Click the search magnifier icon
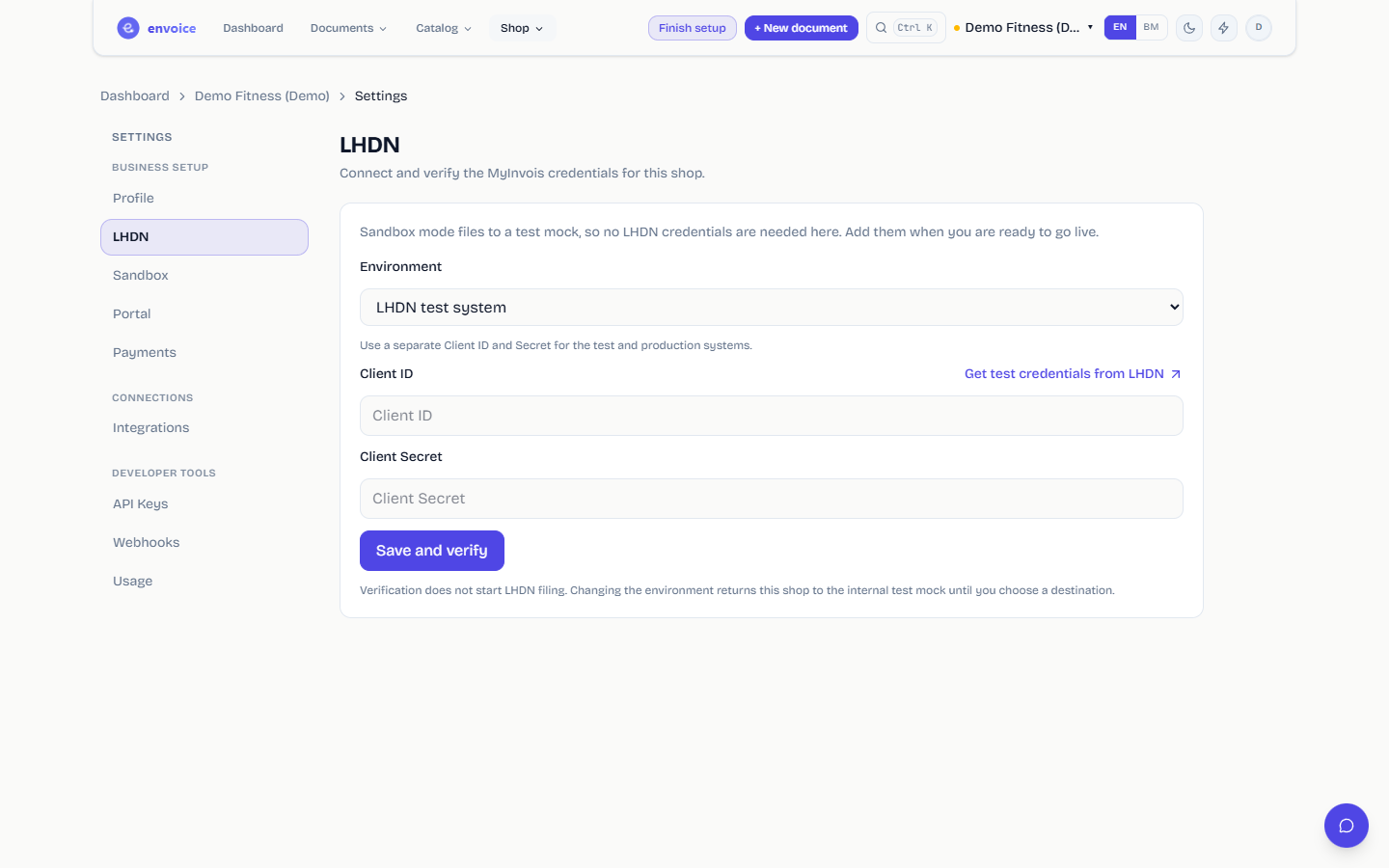The image size is (1389, 868). click(881, 28)
